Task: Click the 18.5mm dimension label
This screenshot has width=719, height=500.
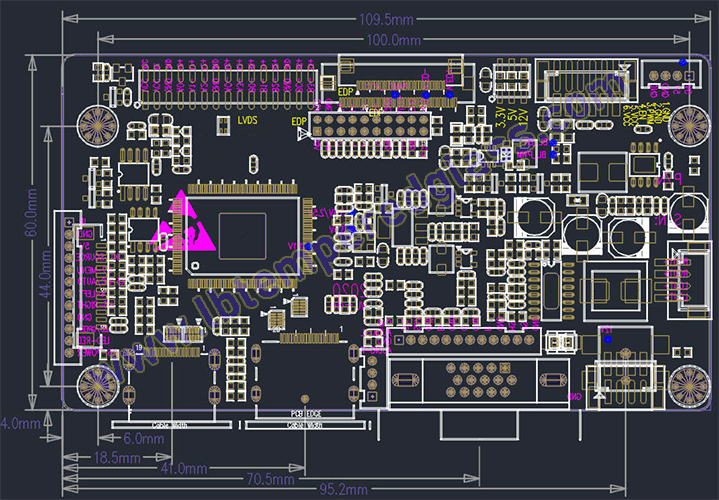Action: pyautogui.click(x=117, y=457)
